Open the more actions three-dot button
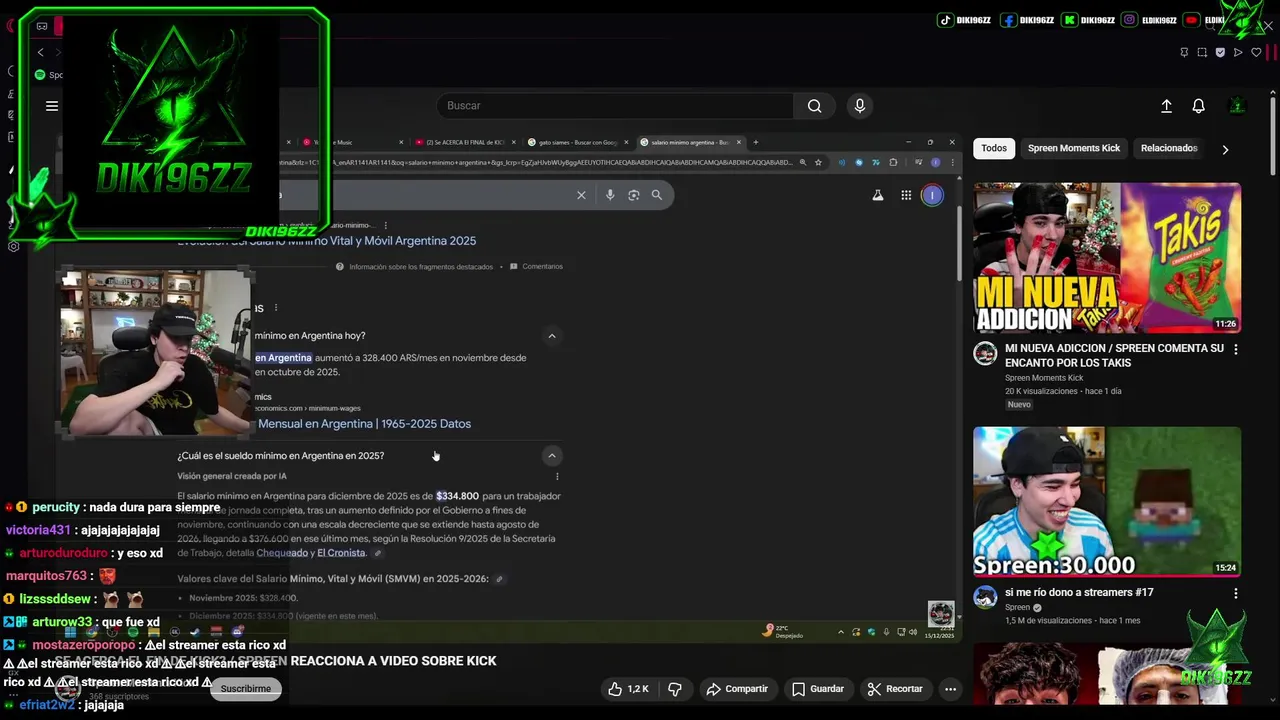 (x=950, y=689)
